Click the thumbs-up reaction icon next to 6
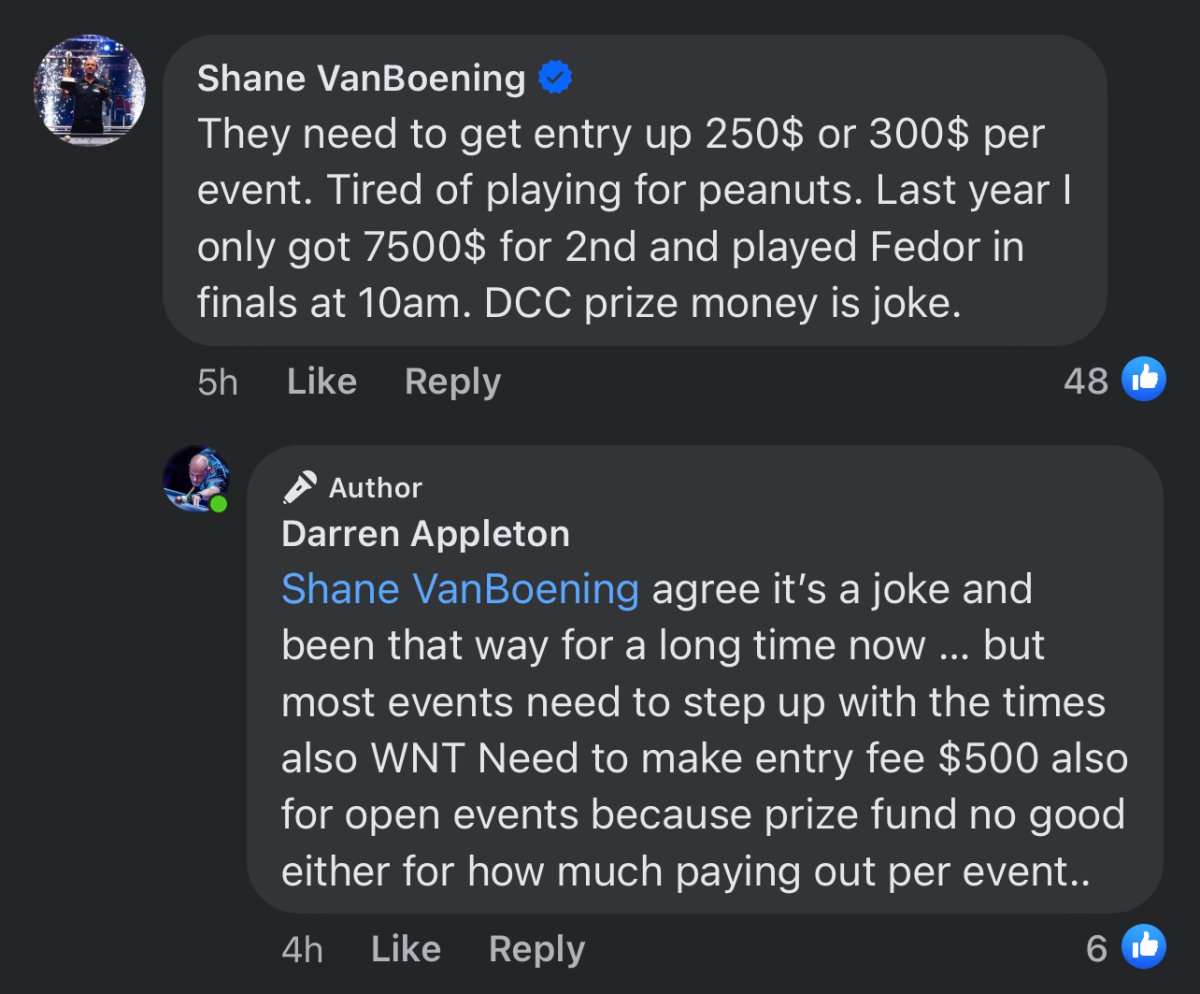Screen dimensions: 1200x994 (1144, 947)
